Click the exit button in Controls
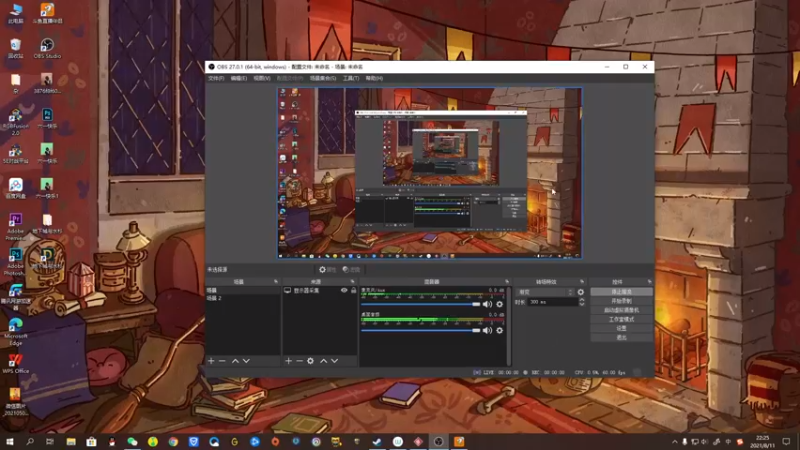 tap(621, 338)
